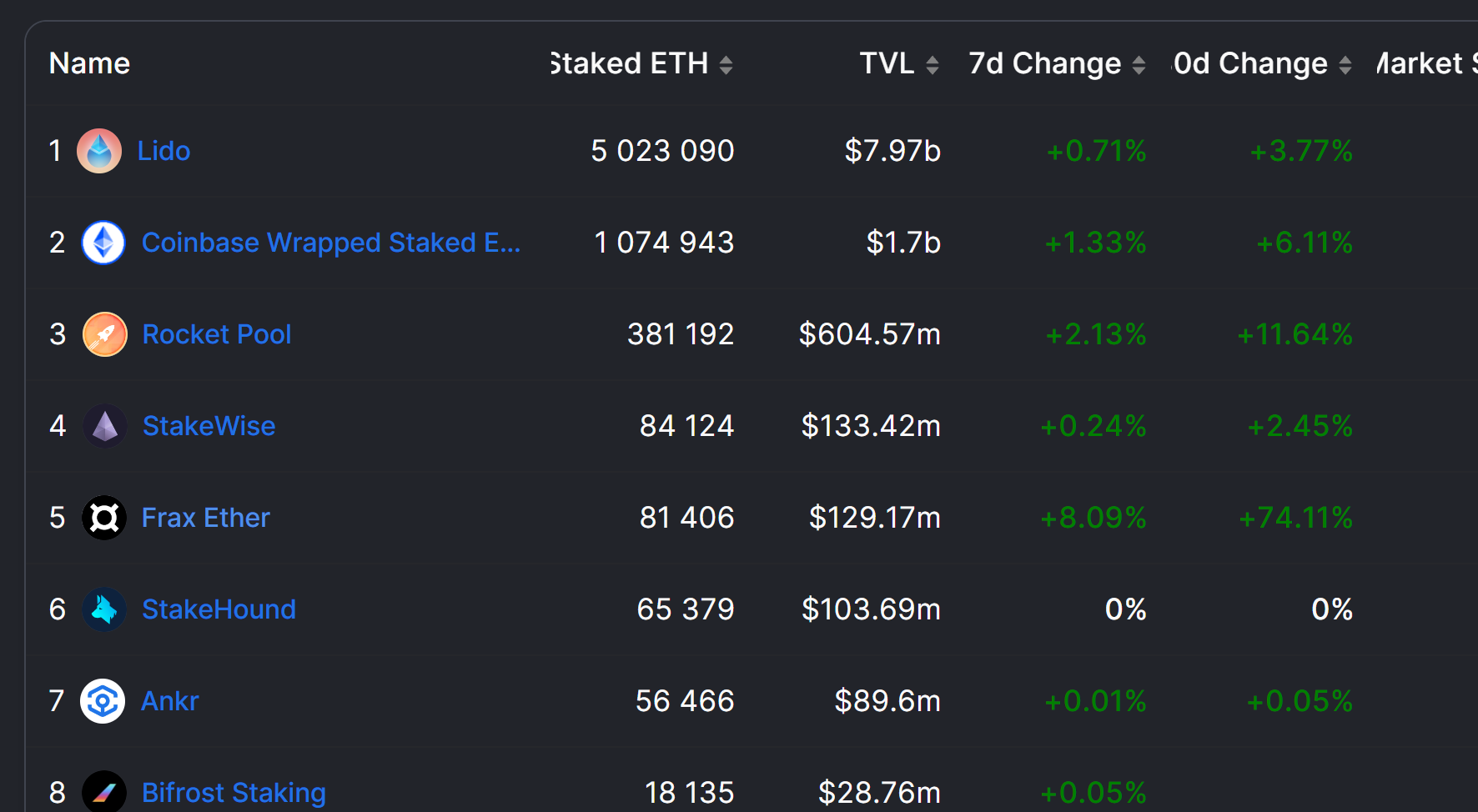Select Coinbase 7d change +1.33%
The height and width of the screenshot is (812, 1478).
click(1096, 243)
